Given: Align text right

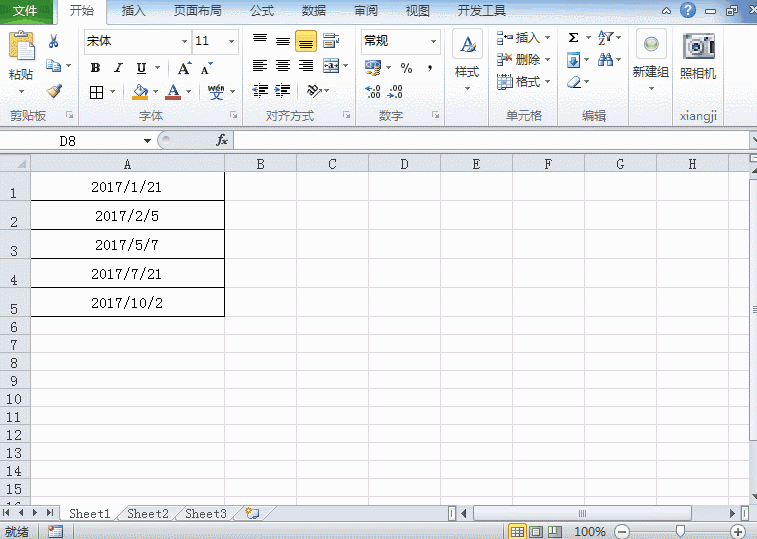Looking at the screenshot, I should 306,66.
